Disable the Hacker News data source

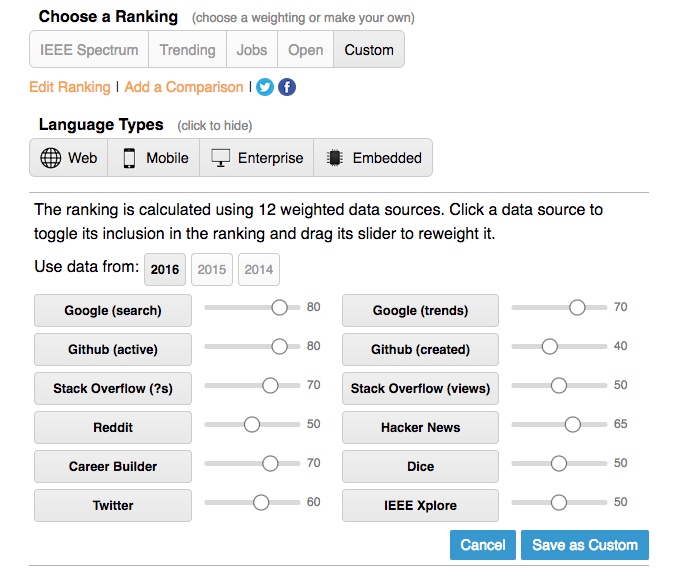420,427
